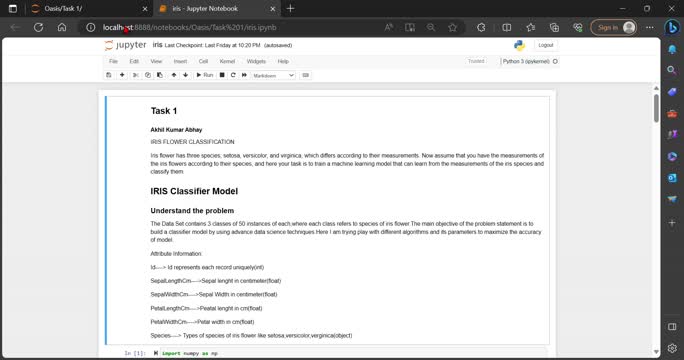684x360 pixels.
Task: Interrupt the kernel with stop icon
Action: 222,75
